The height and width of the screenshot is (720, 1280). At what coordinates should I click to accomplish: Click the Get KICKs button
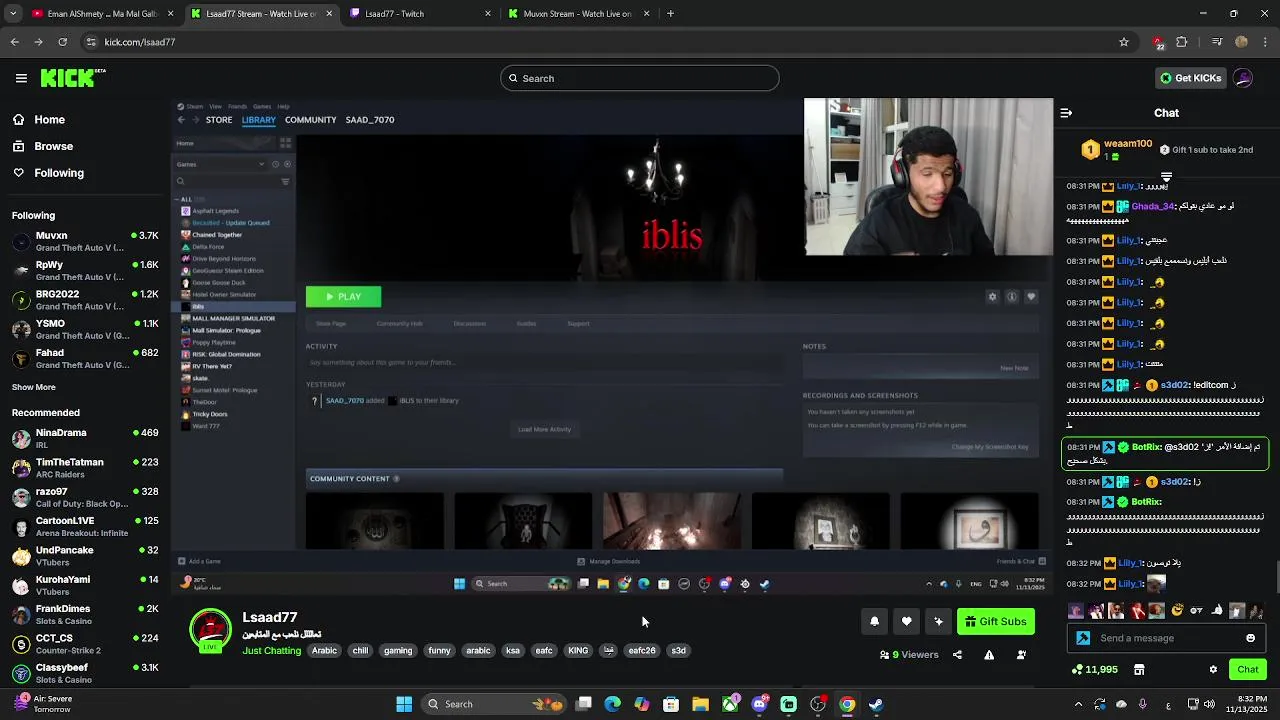(1190, 78)
